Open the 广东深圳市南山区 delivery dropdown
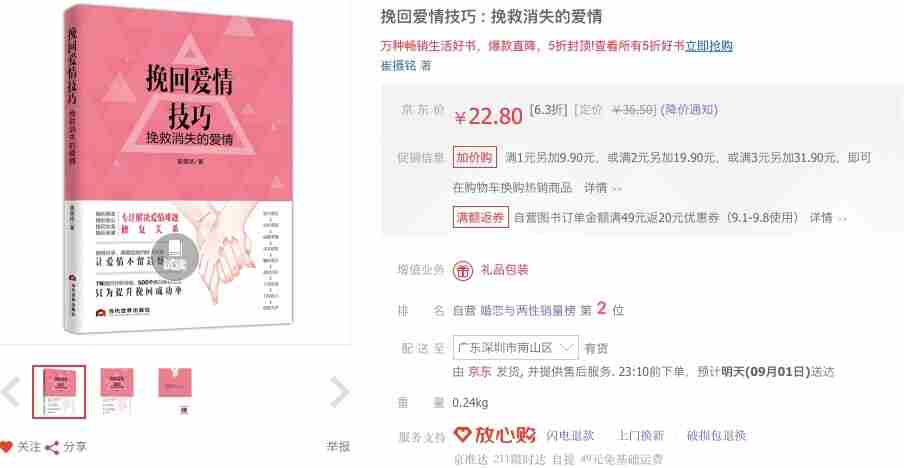This screenshot has height=468, width=904. [x=515, y=348]
